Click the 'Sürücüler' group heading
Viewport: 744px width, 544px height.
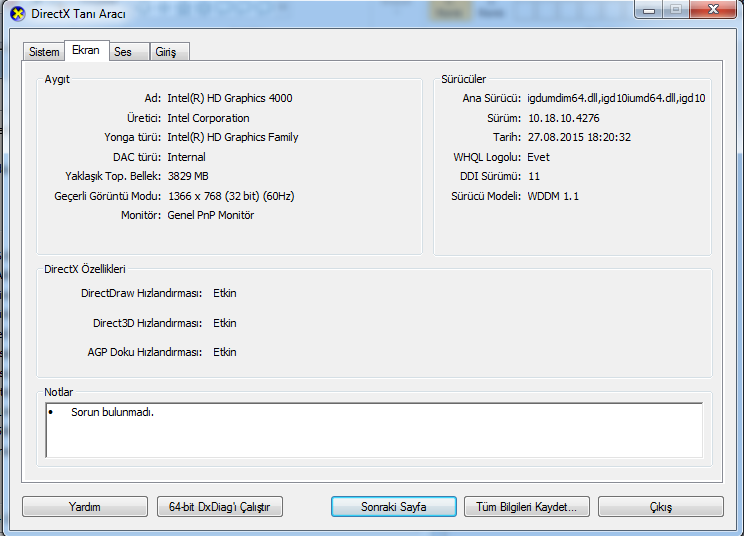coord(464,79)
